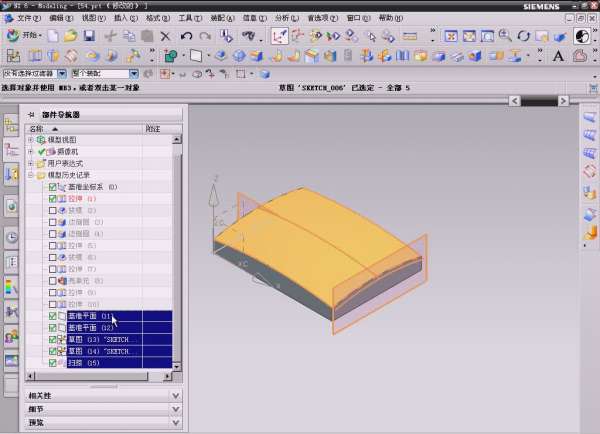600x434 pixels.
Task: Open the 文件(F) menu
Action: click(x=30, y=18)
